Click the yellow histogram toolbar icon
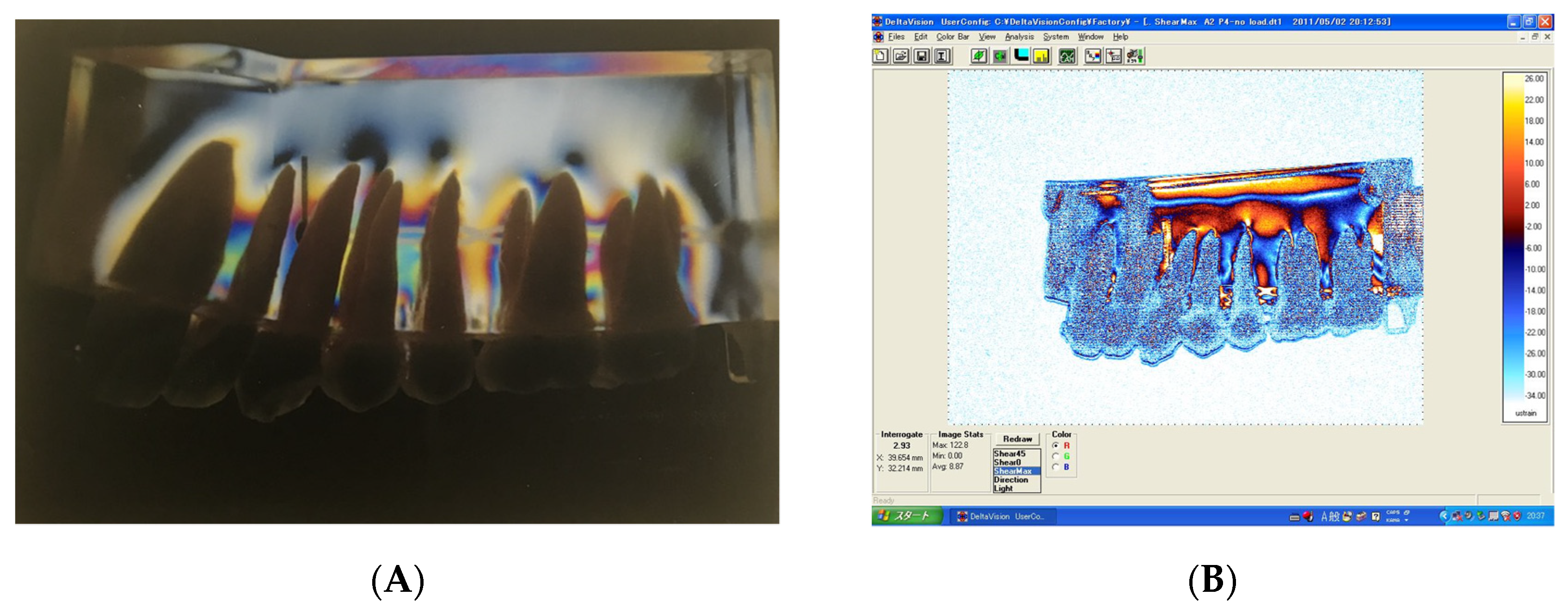Image resolution: width=1568 pixels, height=608 pixels. (x=1041, y=56)
